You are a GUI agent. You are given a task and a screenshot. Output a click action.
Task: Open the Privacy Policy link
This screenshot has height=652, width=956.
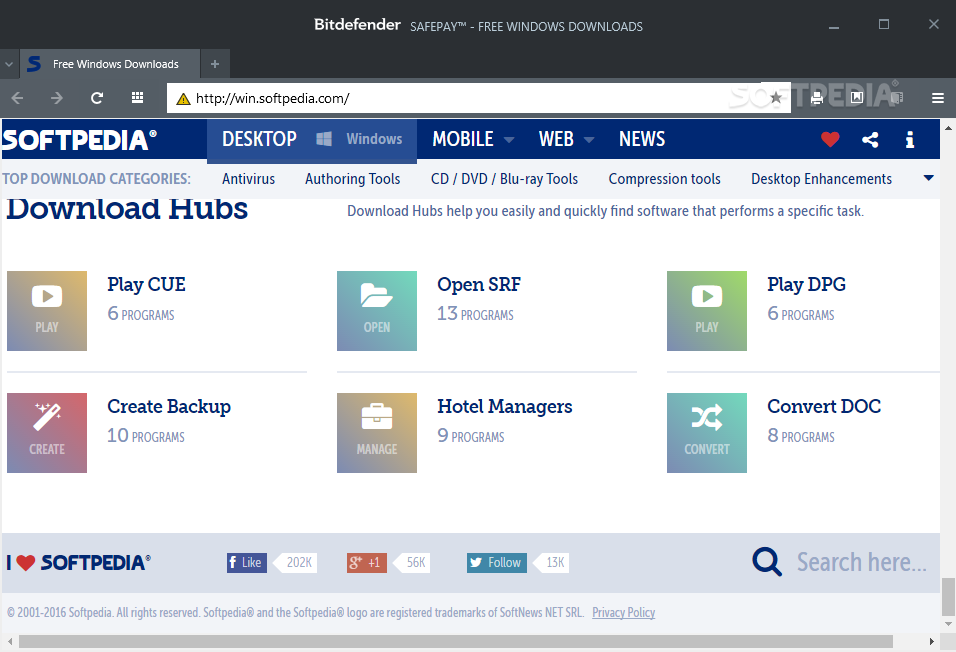(x=623, y=612)
